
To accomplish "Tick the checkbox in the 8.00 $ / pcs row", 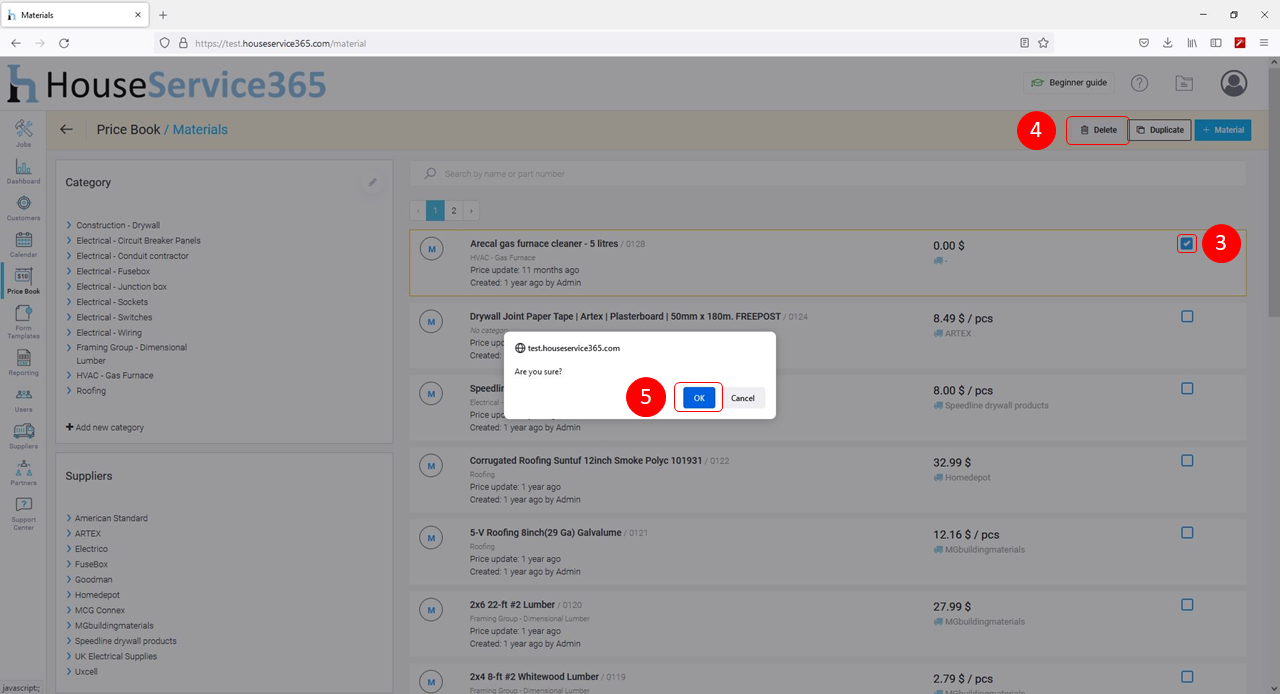I will coord(1187,388).
